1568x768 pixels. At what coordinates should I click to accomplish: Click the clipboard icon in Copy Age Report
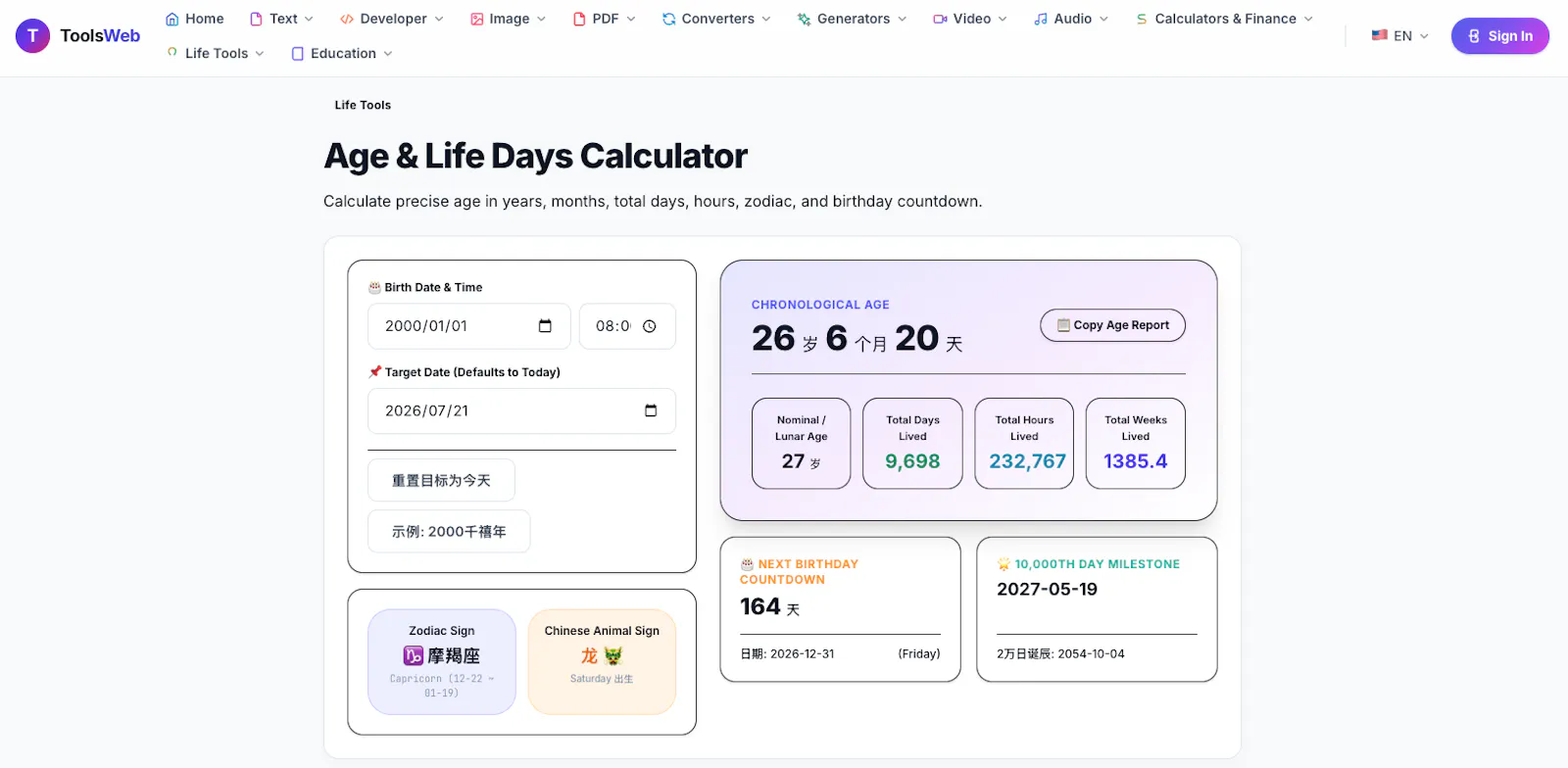click(1063, 325)
